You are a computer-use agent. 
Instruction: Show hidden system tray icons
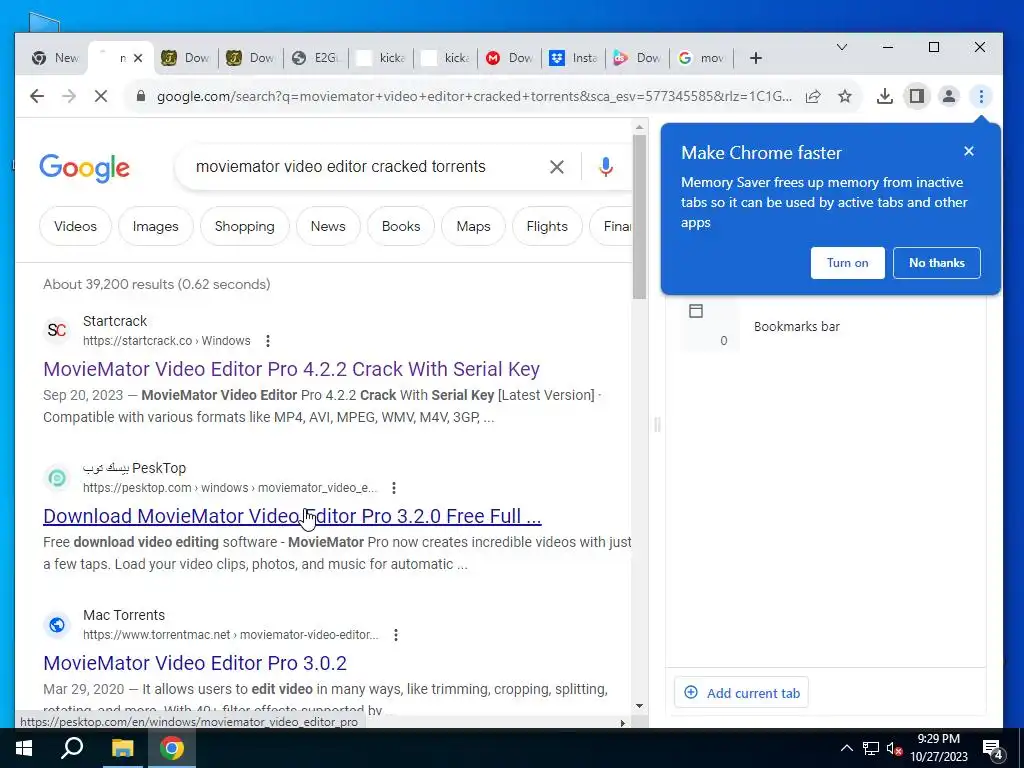point(846,748)
